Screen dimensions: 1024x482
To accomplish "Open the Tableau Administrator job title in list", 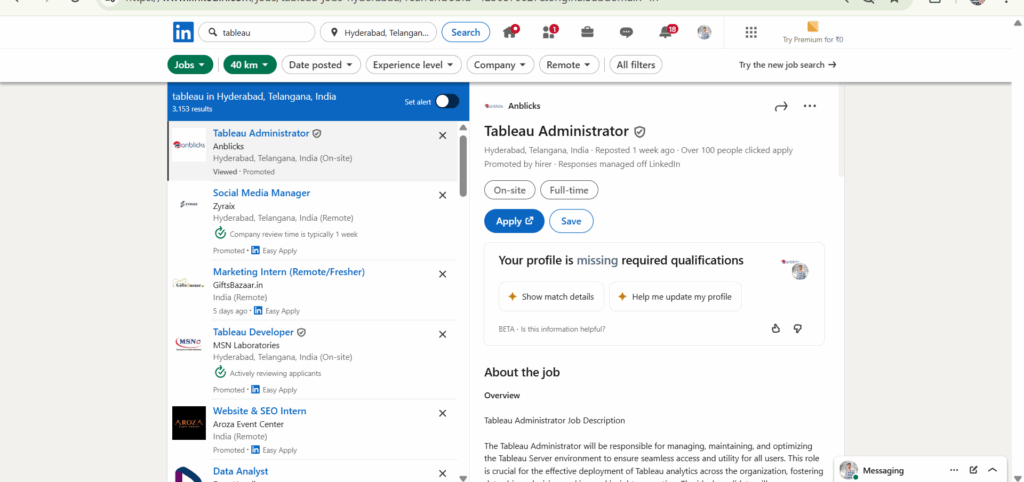I will coord(261,133).
